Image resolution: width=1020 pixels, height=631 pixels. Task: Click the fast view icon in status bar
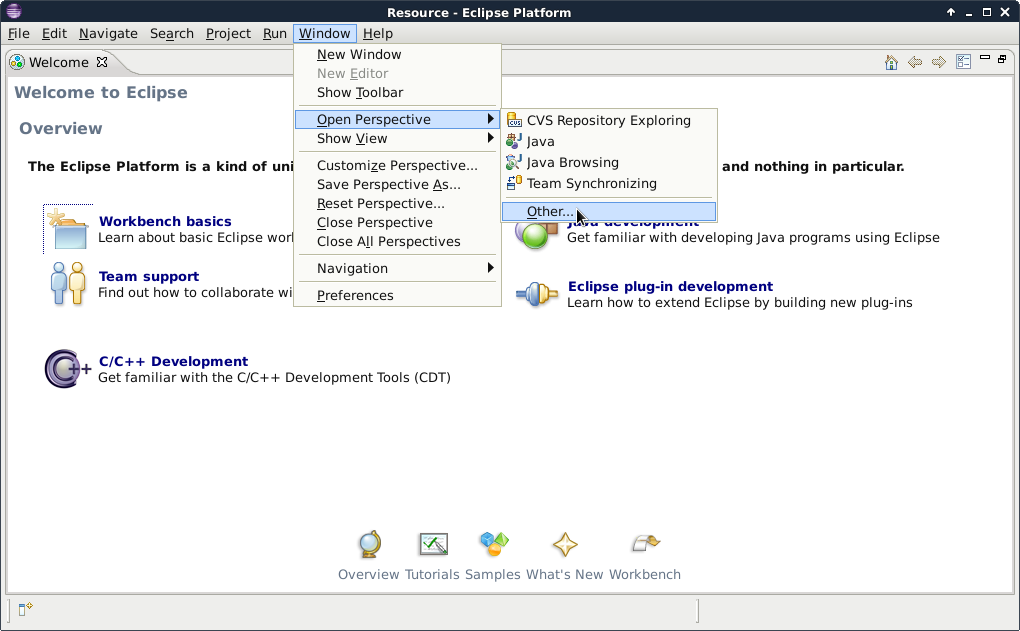[x=25, y=609]
